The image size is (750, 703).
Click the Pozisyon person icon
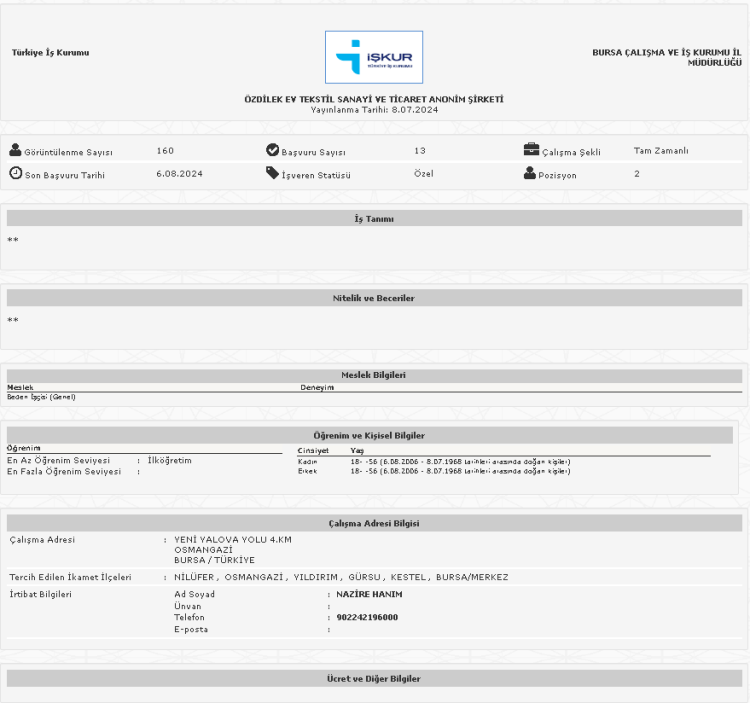[531, 174]
